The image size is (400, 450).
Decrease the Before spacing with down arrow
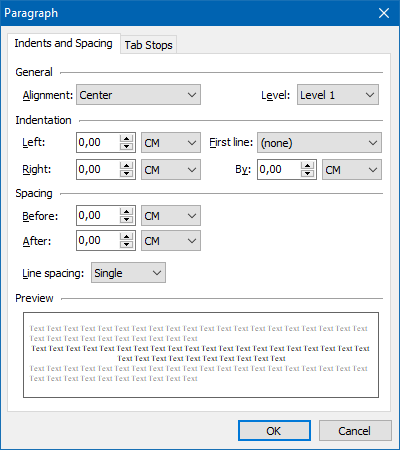126,219
